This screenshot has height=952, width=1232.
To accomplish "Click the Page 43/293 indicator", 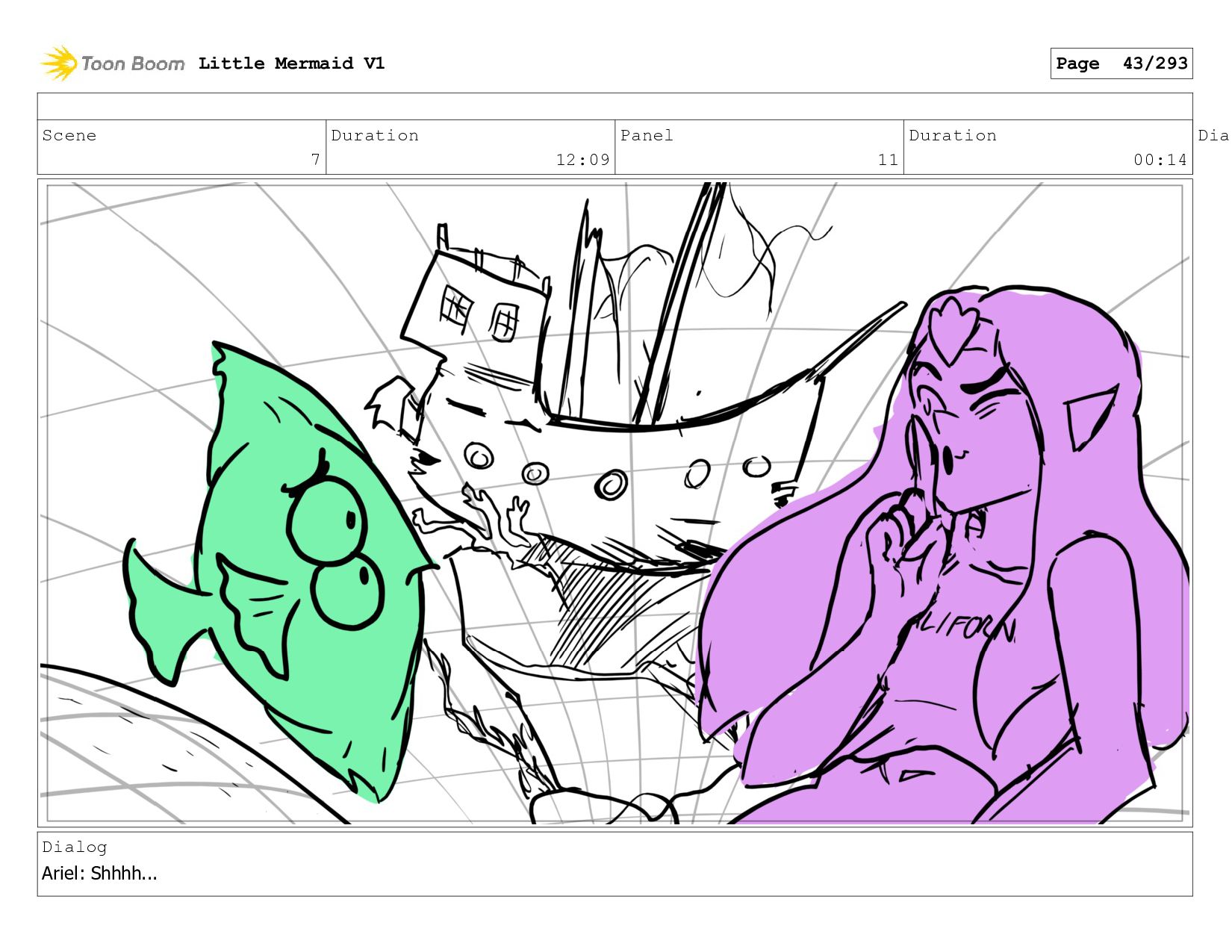I will point(1121,63).
